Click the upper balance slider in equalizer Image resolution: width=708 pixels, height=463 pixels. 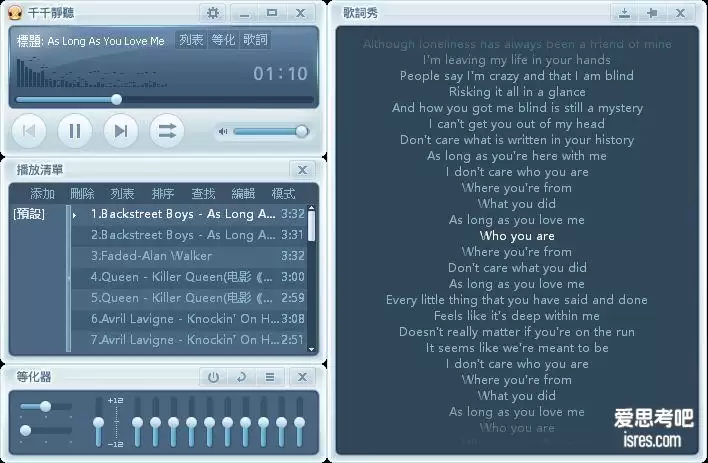[46, 406]
